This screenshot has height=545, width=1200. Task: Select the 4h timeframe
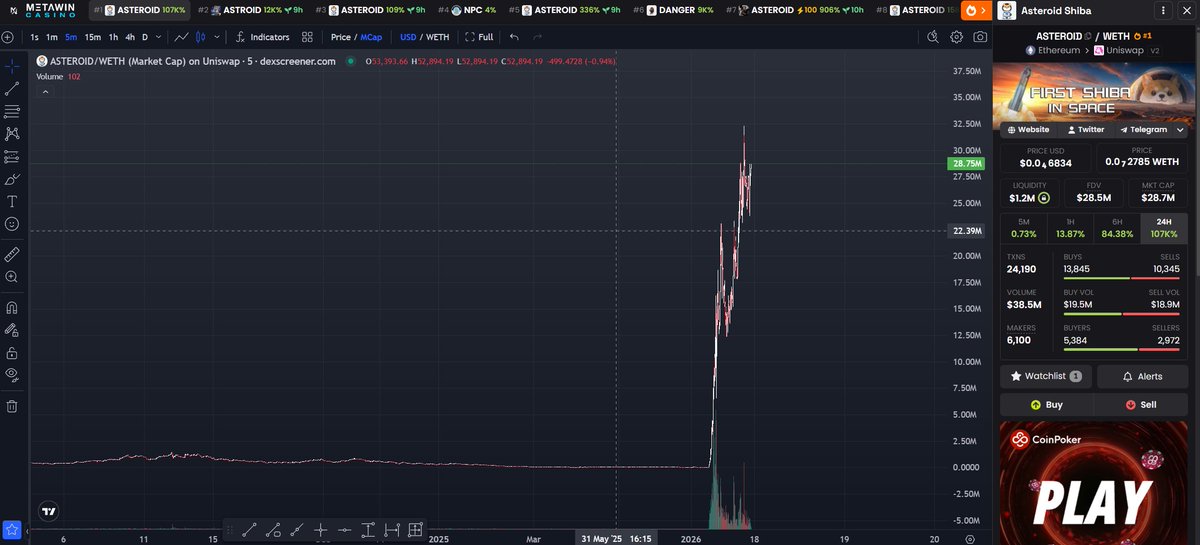coord(130,37)
